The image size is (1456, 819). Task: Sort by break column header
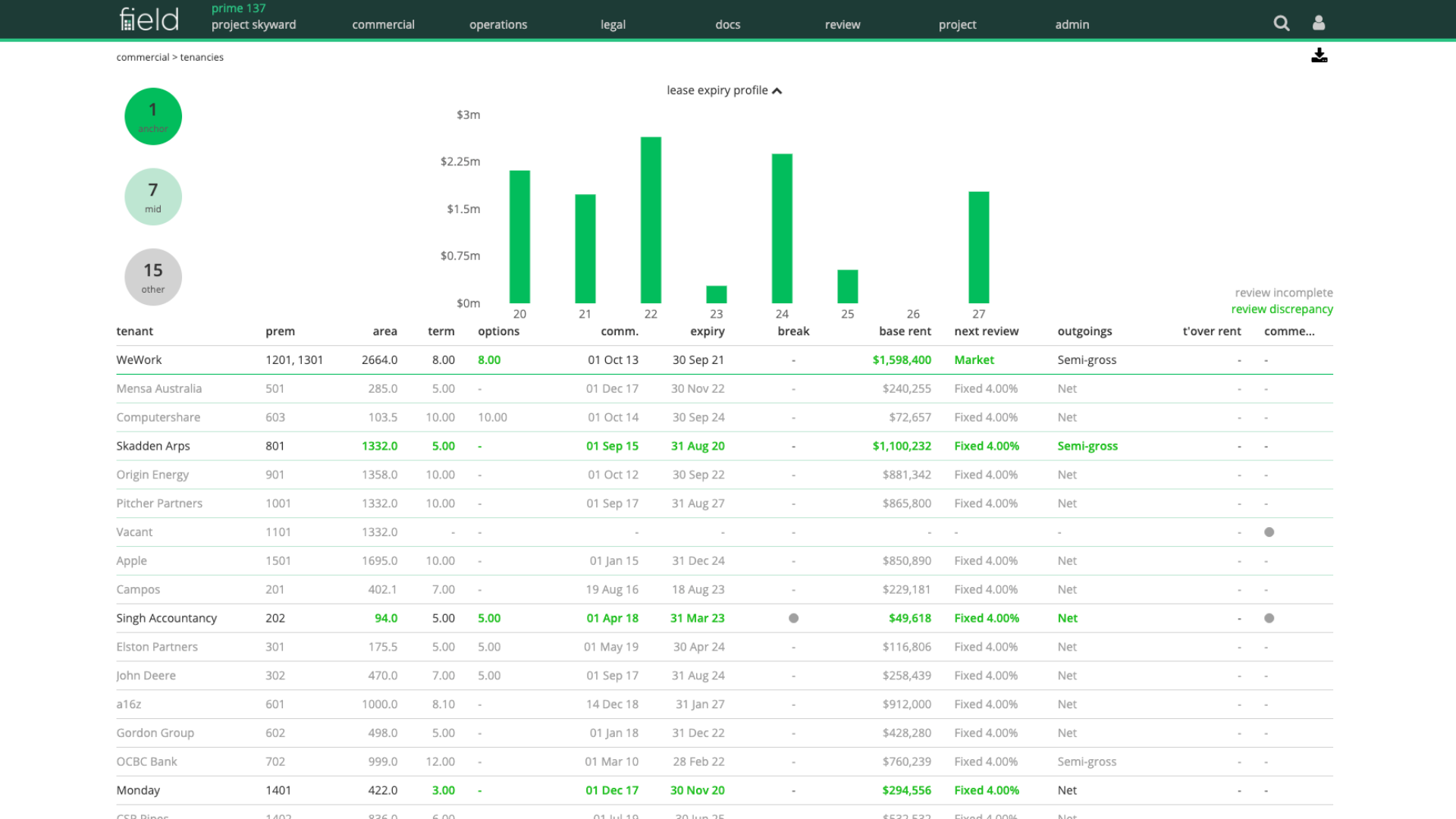pyautogui.click(x=793, y=331)
